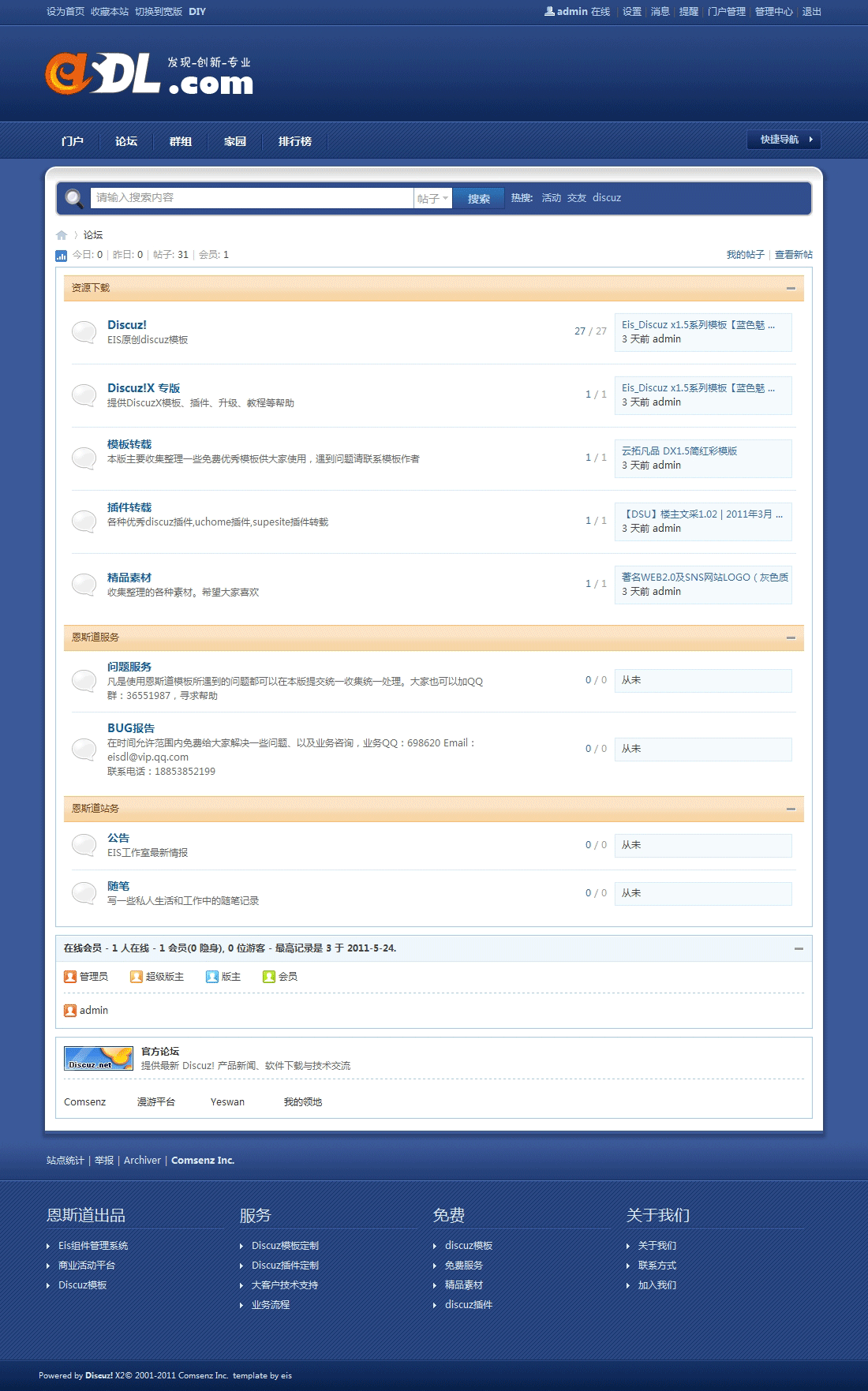This screenshot has width=868, height=1391.
Task: Click the EISDL.com site logo
Action: (x=149, y=74)
